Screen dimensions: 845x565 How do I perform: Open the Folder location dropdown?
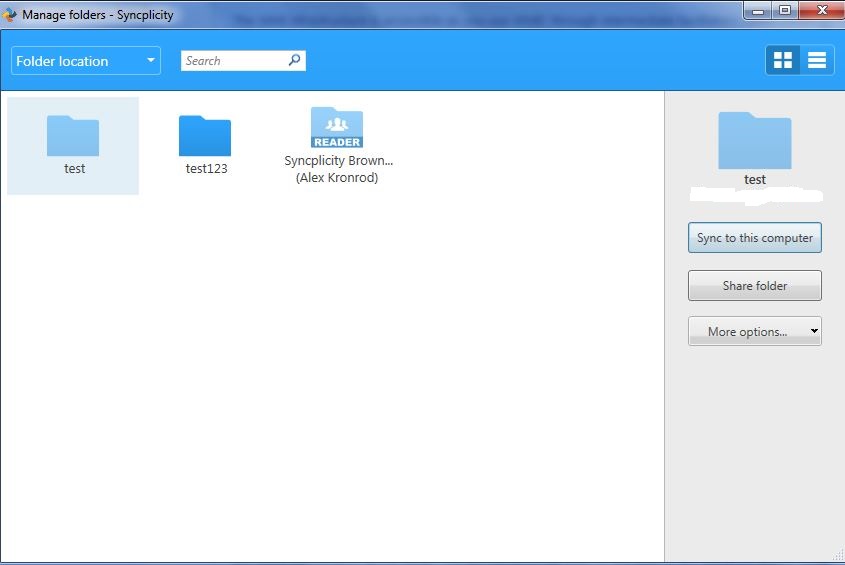pos(86,61)
